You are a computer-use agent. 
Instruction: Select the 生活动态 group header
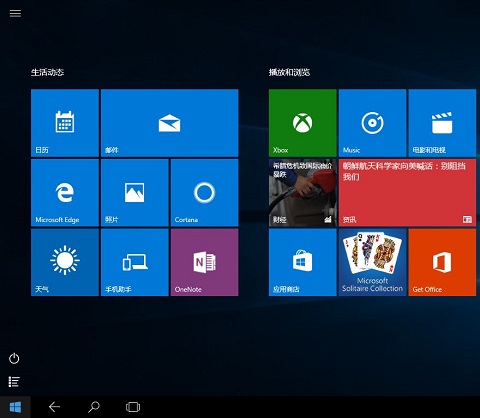pyautogui.click(x=47, y=72)
